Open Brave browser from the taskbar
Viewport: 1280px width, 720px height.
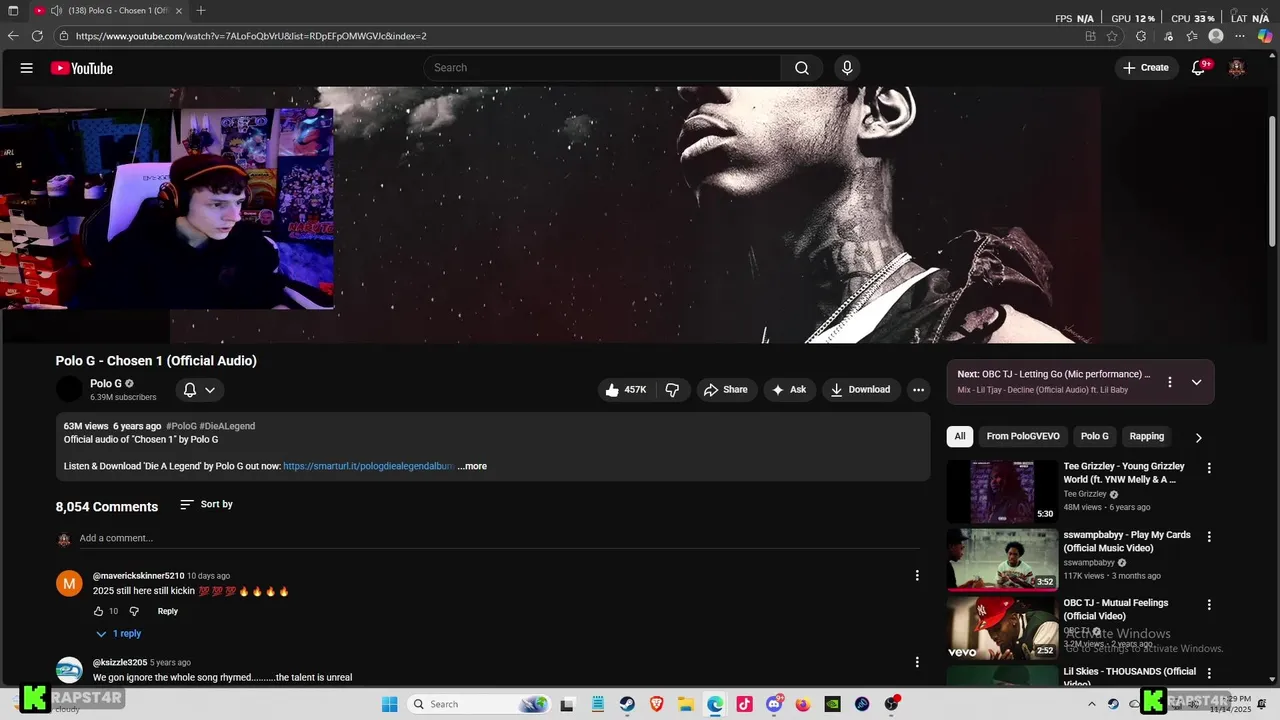[x=656, y=704]
